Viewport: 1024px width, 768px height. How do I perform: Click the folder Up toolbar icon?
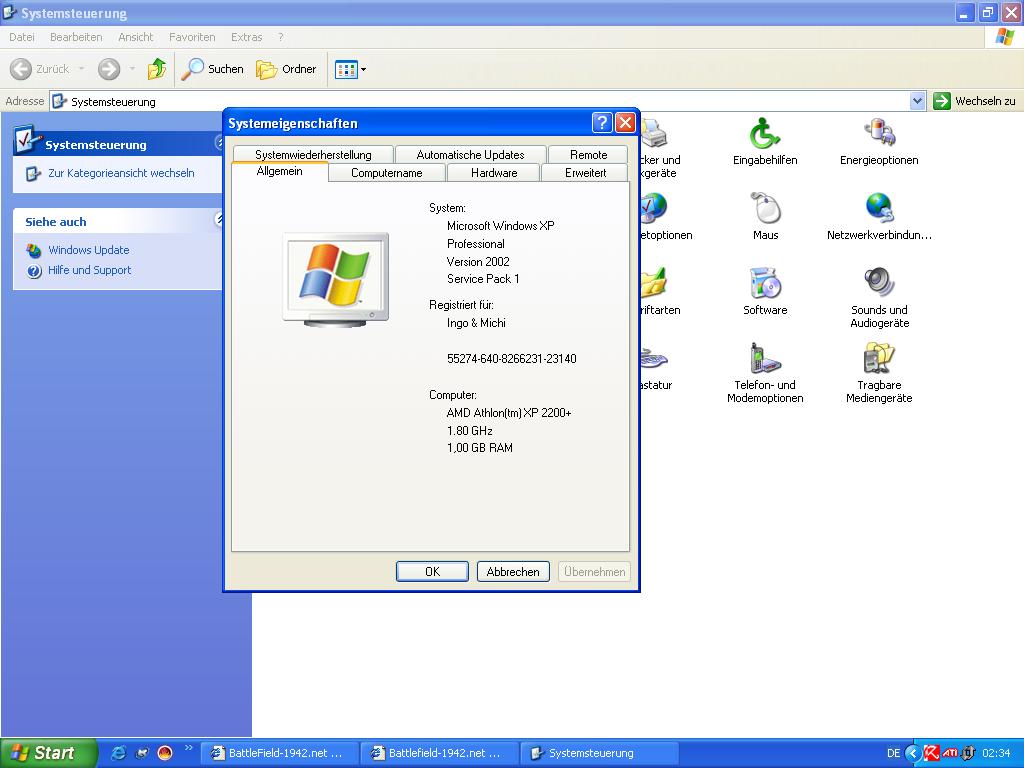pyautogui.click(x=157, y=69)
